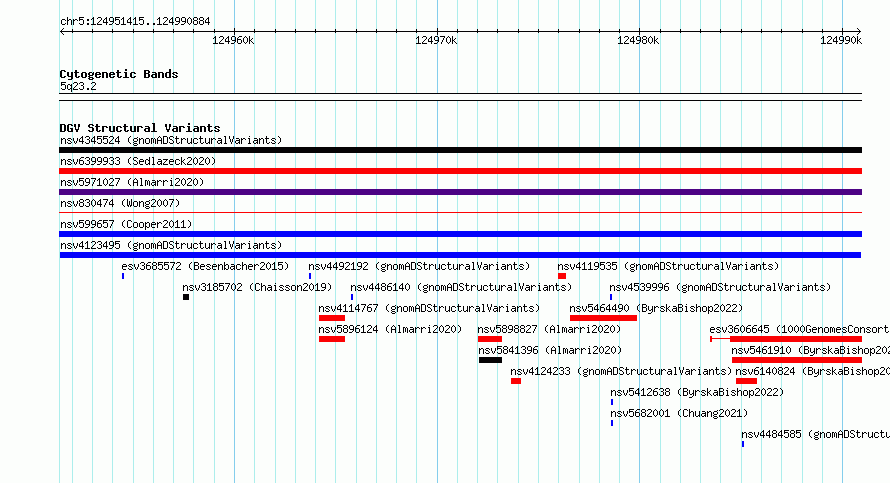Image resolution: width=890 pixels, height=483 pixels.
Task: Click the nsv6399933 Sedlazeck2020 red bar
Action: pyautogui.click(x=460, y=171)
